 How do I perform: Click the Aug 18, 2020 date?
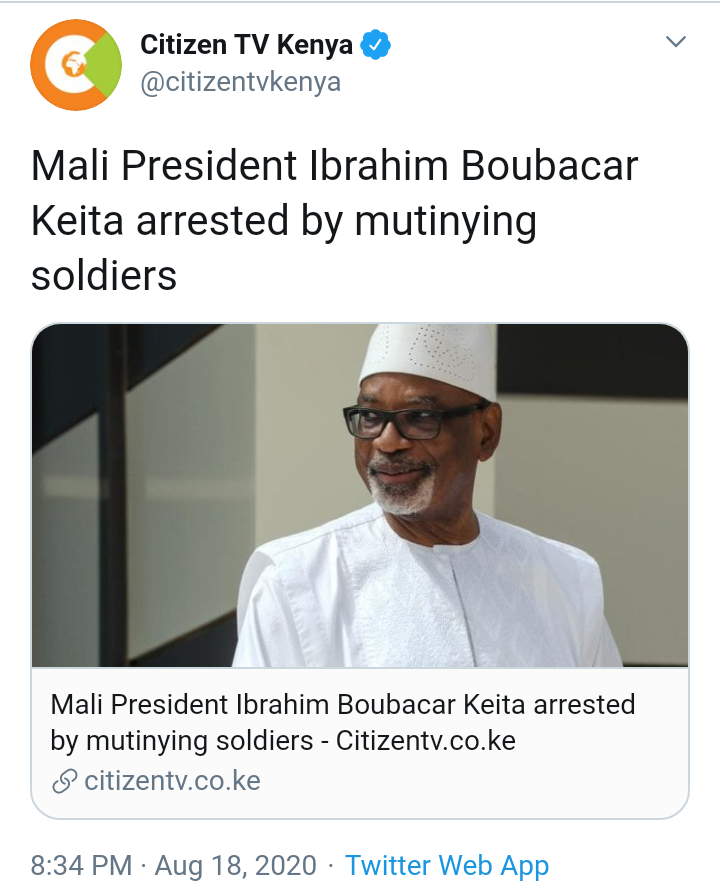(x=238, y=865)
